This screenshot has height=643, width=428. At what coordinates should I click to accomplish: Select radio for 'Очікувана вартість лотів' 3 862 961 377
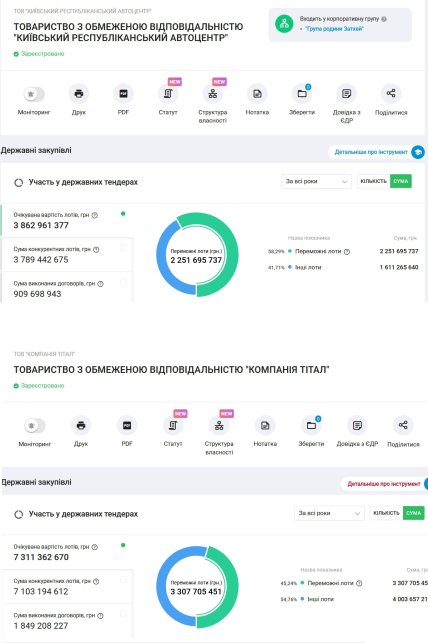[123, 214]
